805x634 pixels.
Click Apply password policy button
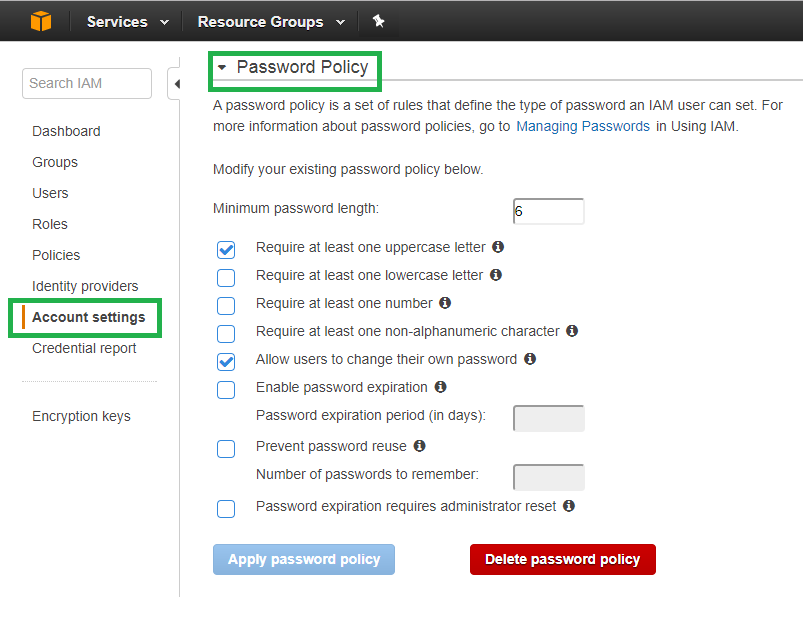click(x=304, y=560)
